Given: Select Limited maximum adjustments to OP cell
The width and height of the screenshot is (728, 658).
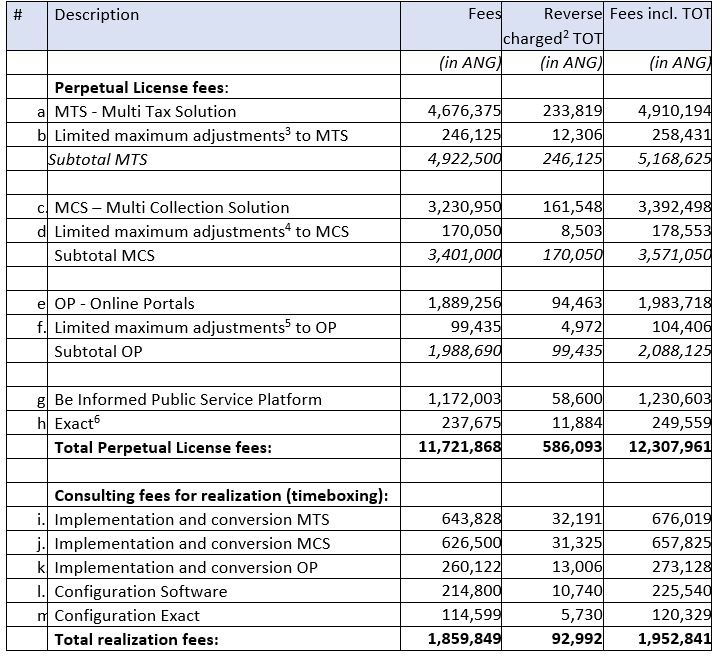Looking at the screenshot, I should (x=224, y=327).
